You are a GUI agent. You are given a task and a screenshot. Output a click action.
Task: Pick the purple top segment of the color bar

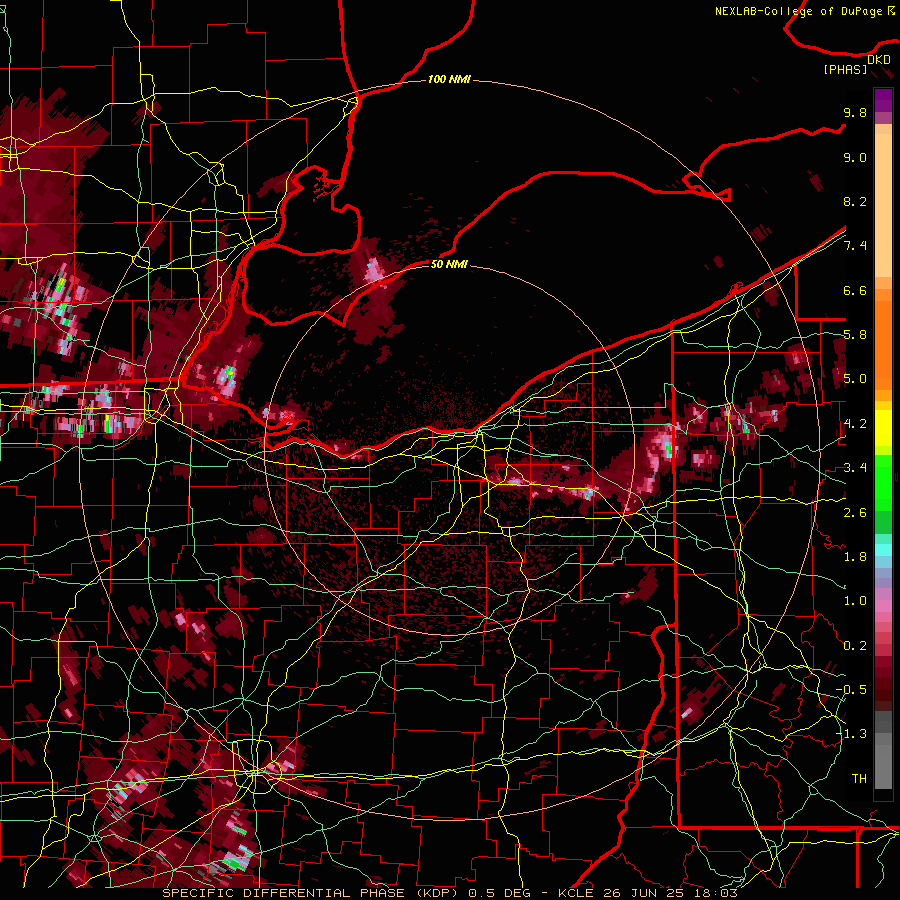coord(883,100)
